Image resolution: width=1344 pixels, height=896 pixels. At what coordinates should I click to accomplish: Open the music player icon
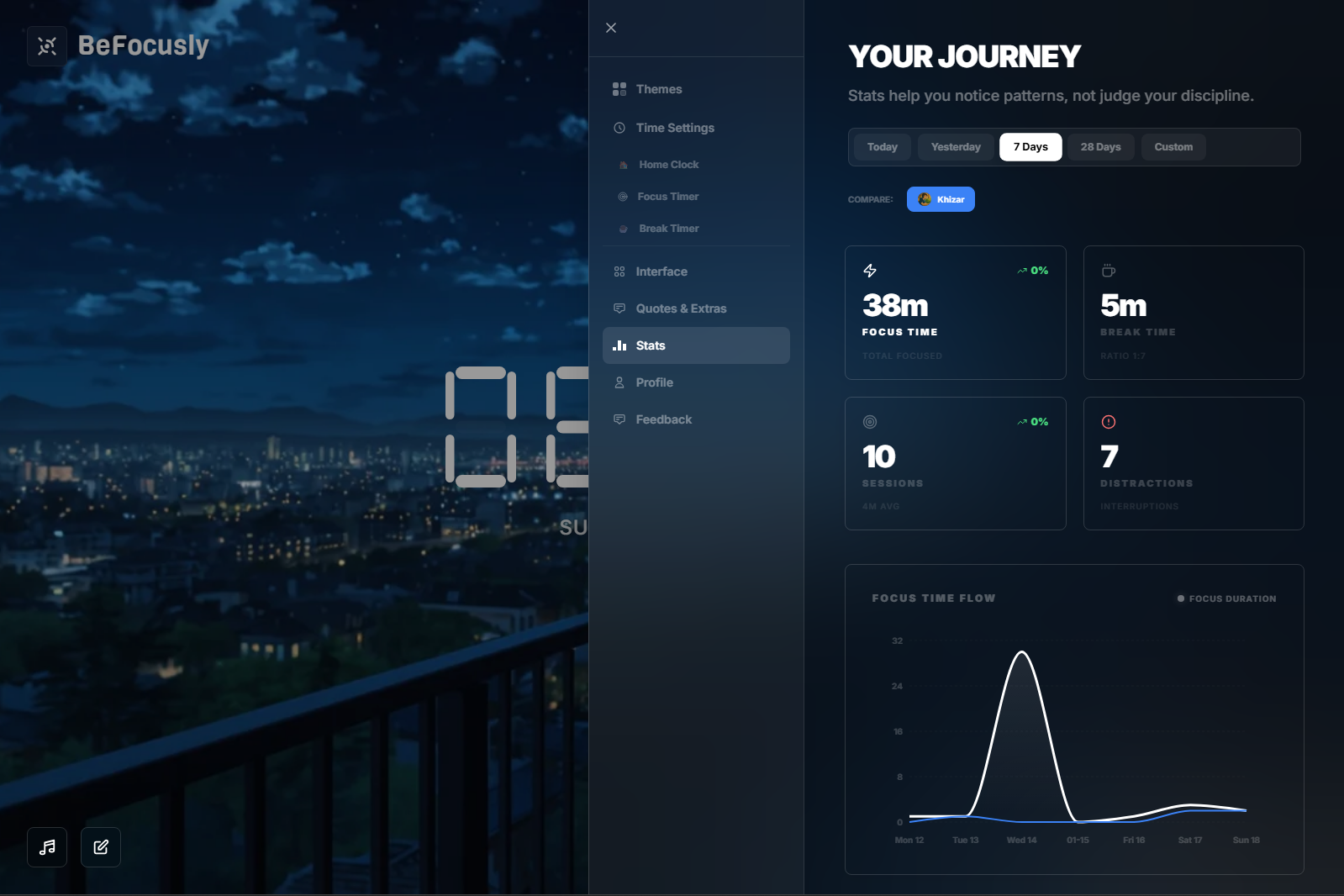coord(47,846)
